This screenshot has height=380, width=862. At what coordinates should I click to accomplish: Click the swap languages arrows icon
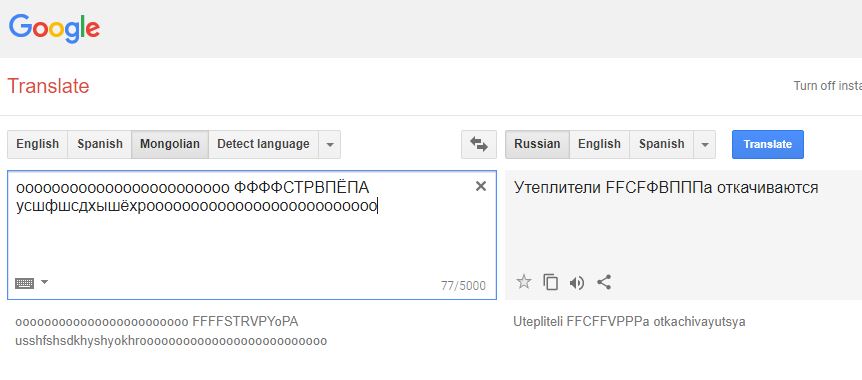tap(479, 145)
